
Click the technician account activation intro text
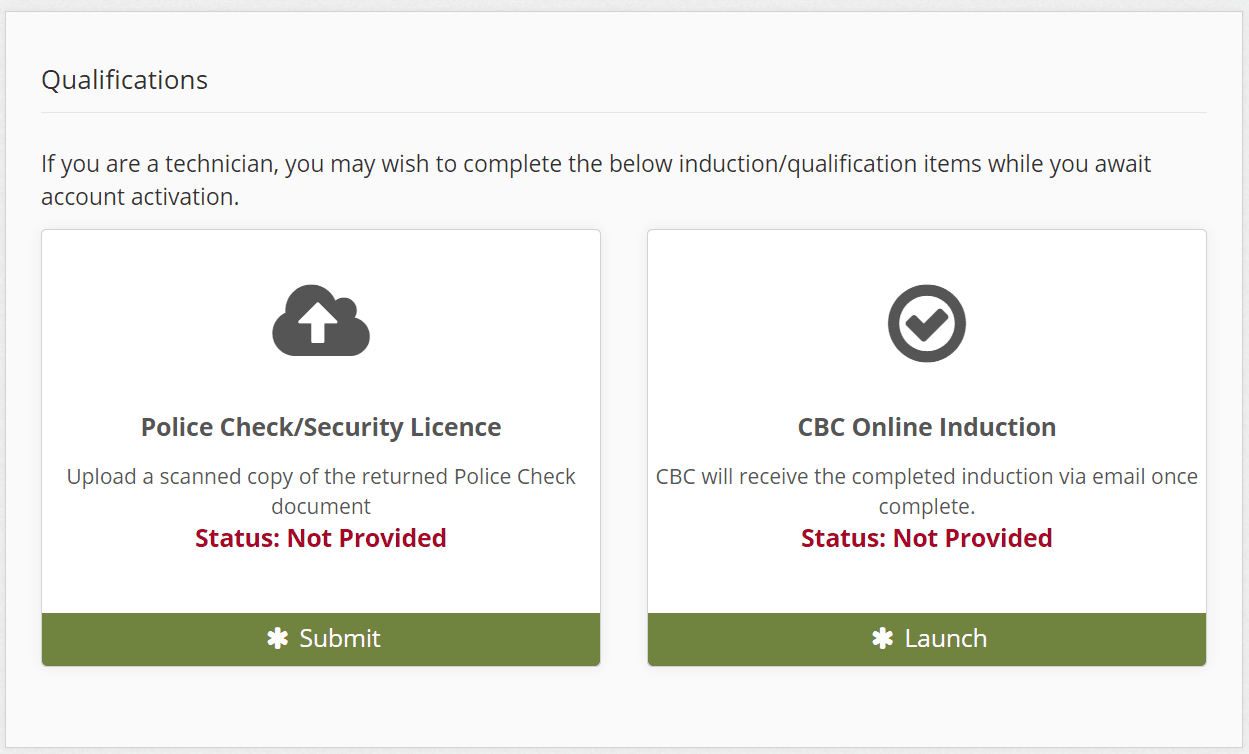tap(595, 180)
